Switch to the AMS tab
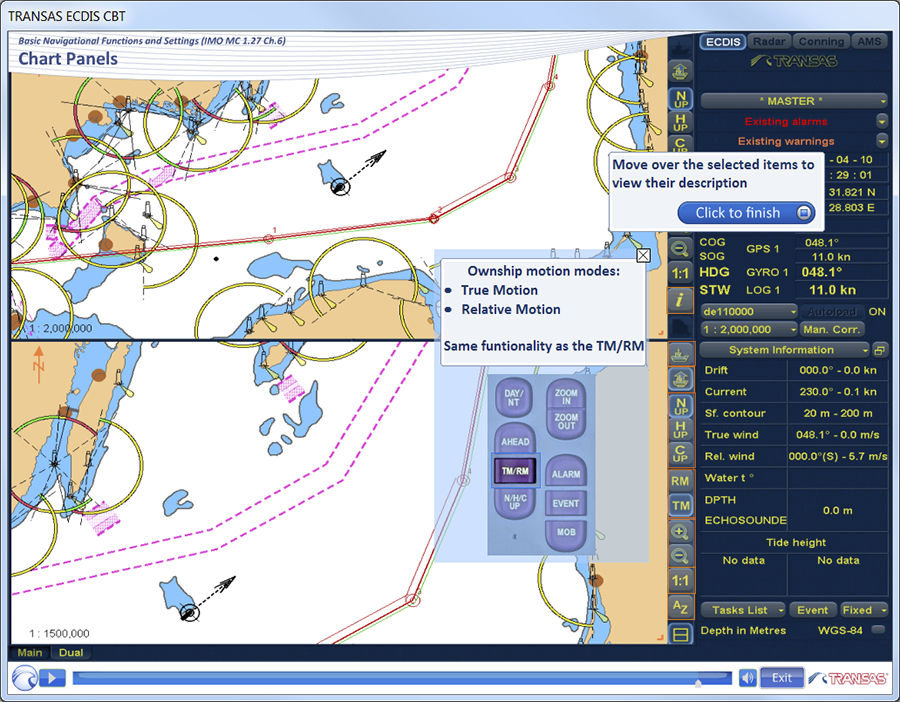 point(869,42)
